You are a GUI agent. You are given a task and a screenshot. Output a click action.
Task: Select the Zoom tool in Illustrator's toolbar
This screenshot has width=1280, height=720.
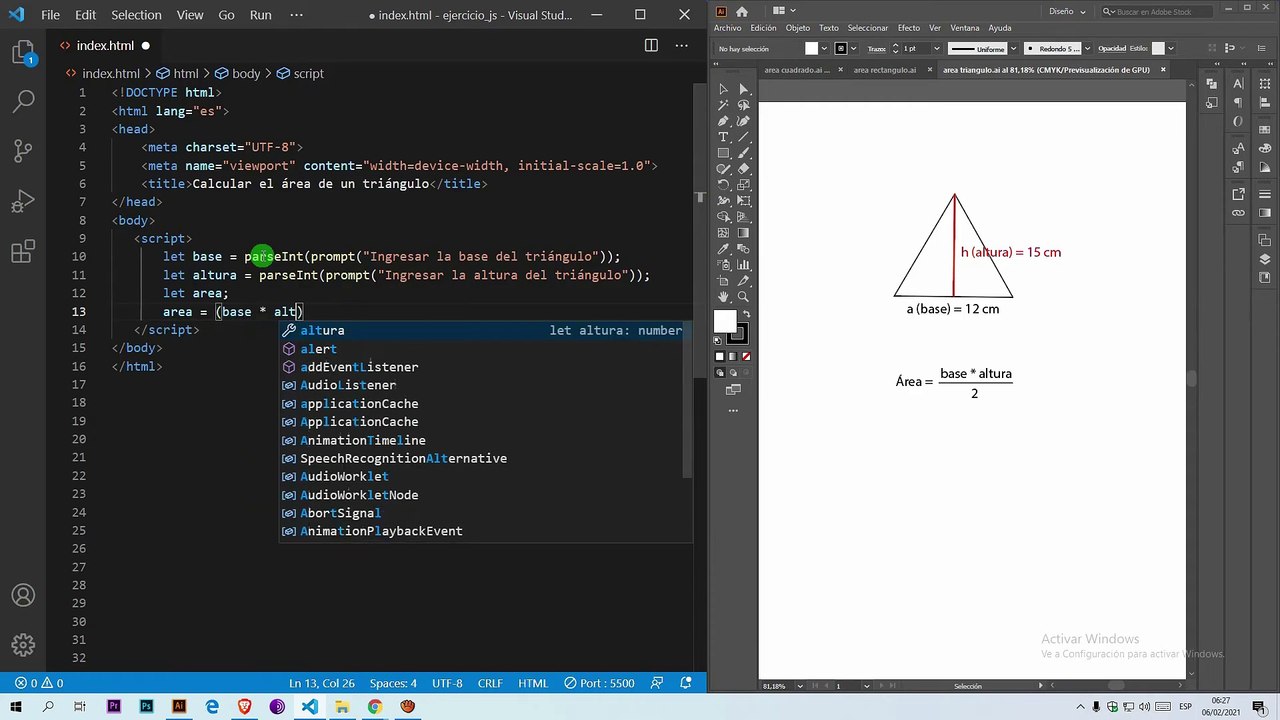click(743, 297)
